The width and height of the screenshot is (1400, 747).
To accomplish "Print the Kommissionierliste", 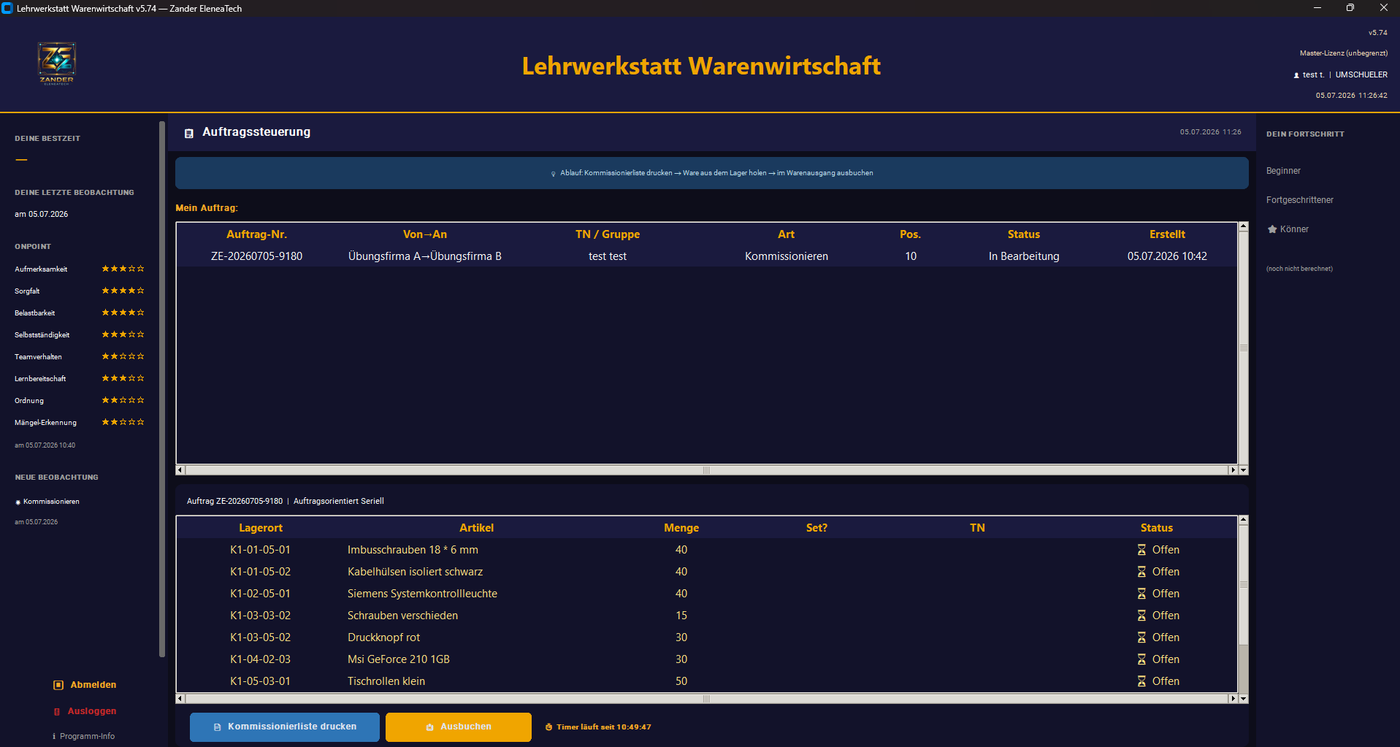I will click(285, 727).
